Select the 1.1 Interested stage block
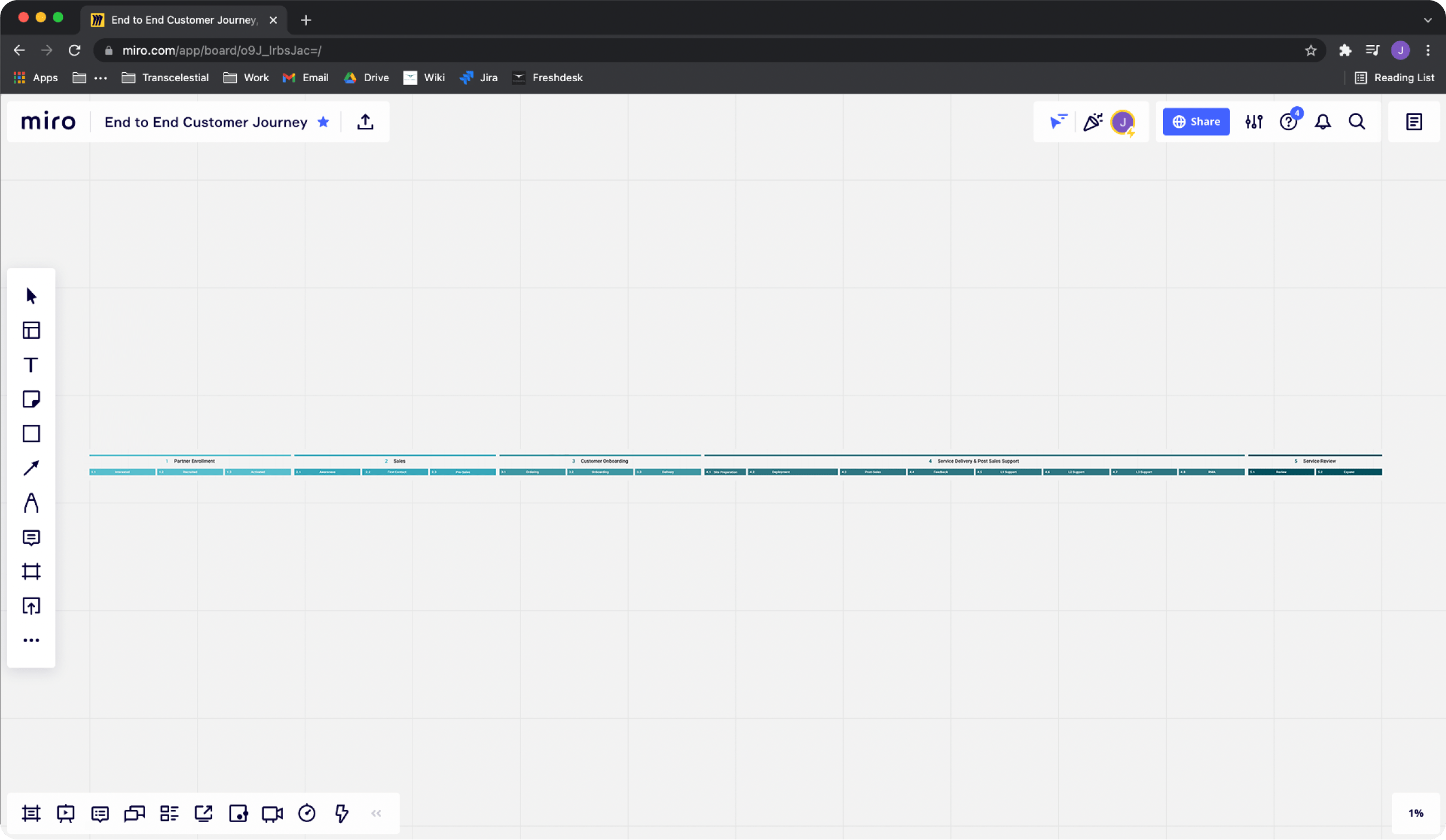This screenshot has width=1446, height=840. (x=122, y=472)
